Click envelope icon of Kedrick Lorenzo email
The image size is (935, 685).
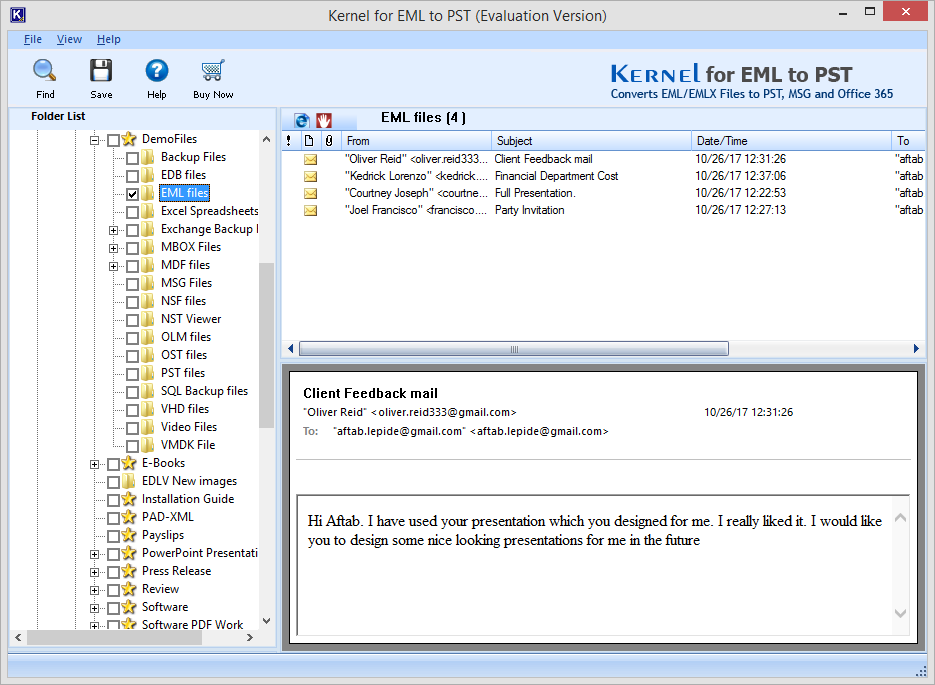tap(311, 176)
